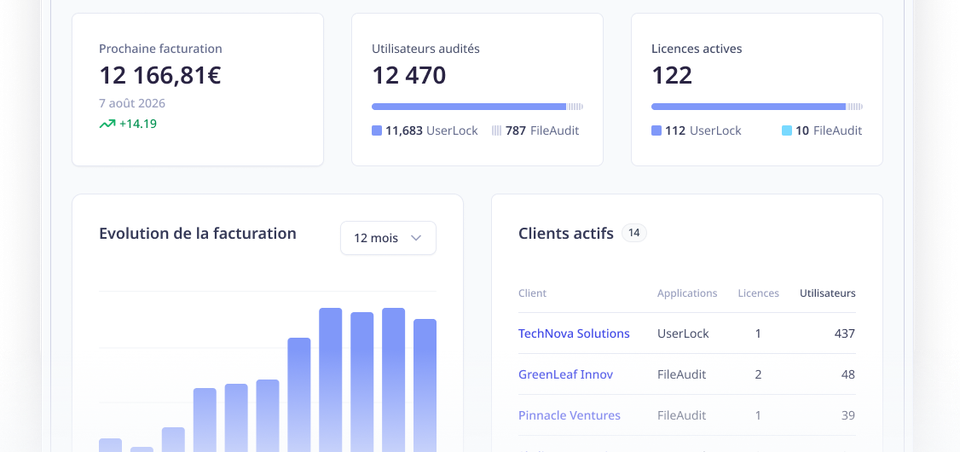This screenshot has width=960, height=452.
Task: Click the 12 166,81€ billing amount
Action: point(160,75)
